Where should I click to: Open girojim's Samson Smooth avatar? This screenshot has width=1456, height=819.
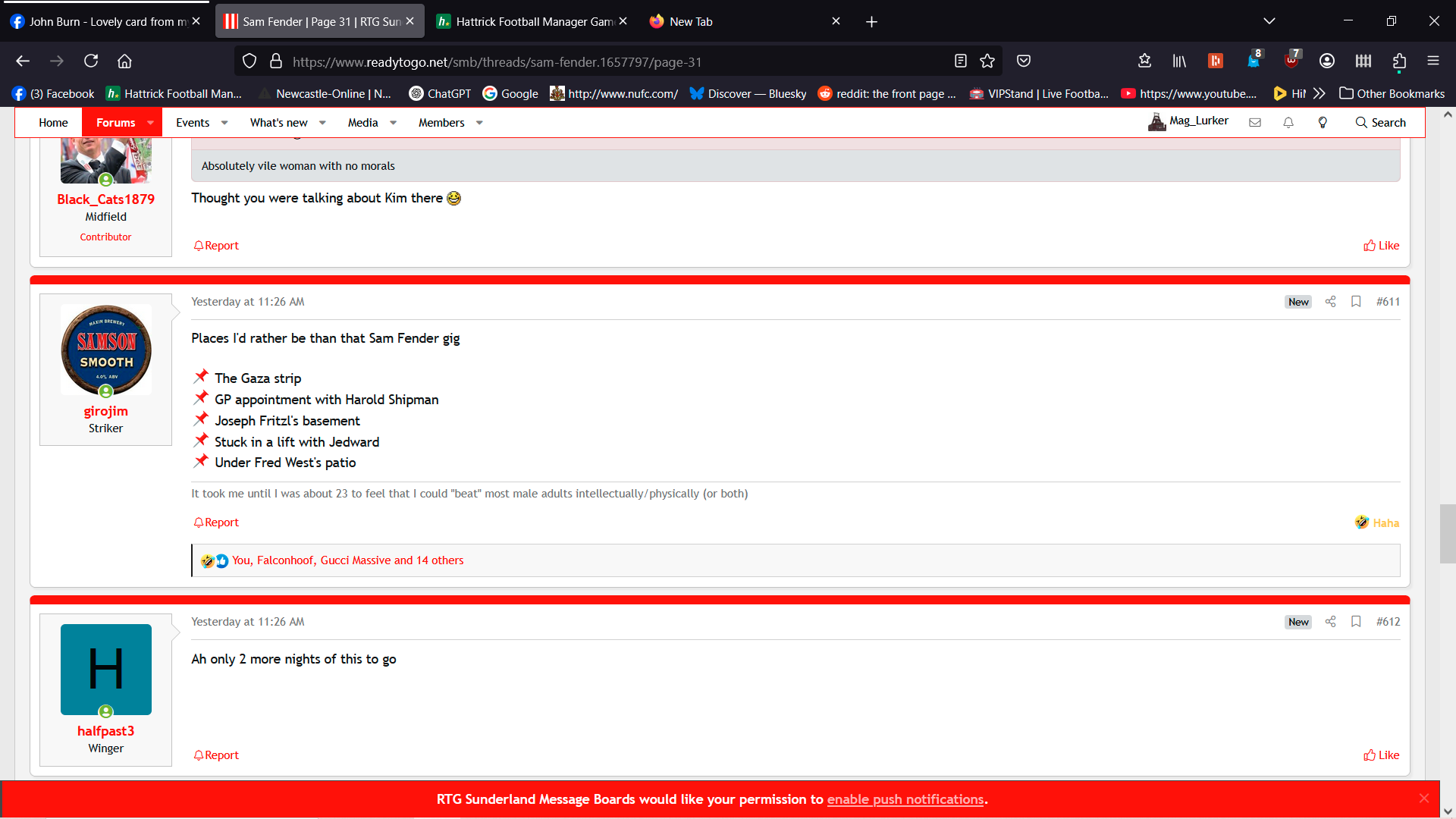tap(106, 350)
